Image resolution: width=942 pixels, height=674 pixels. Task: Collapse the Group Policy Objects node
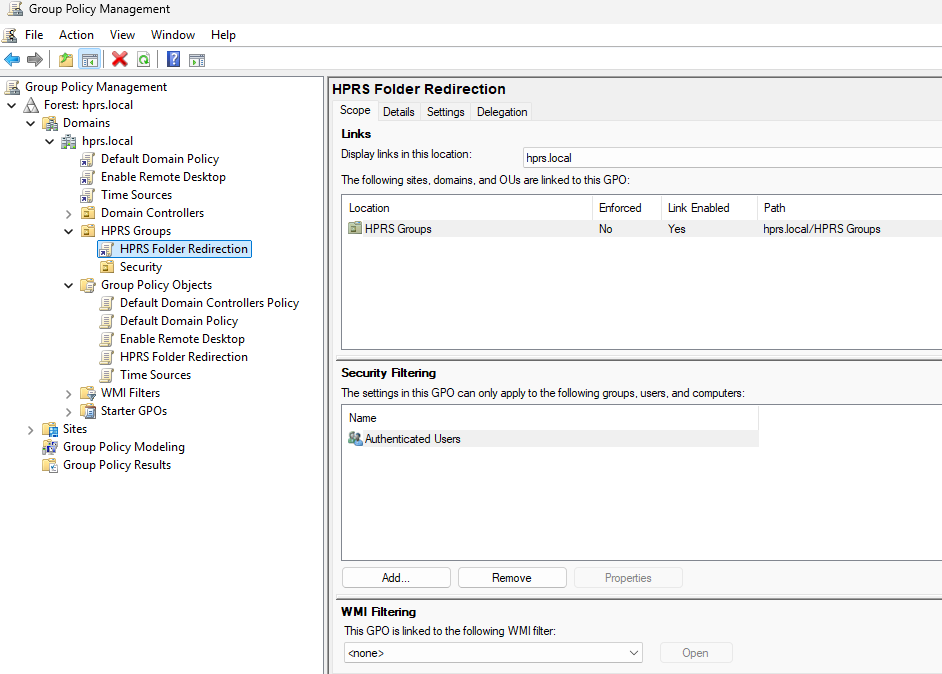pos(68,285)
